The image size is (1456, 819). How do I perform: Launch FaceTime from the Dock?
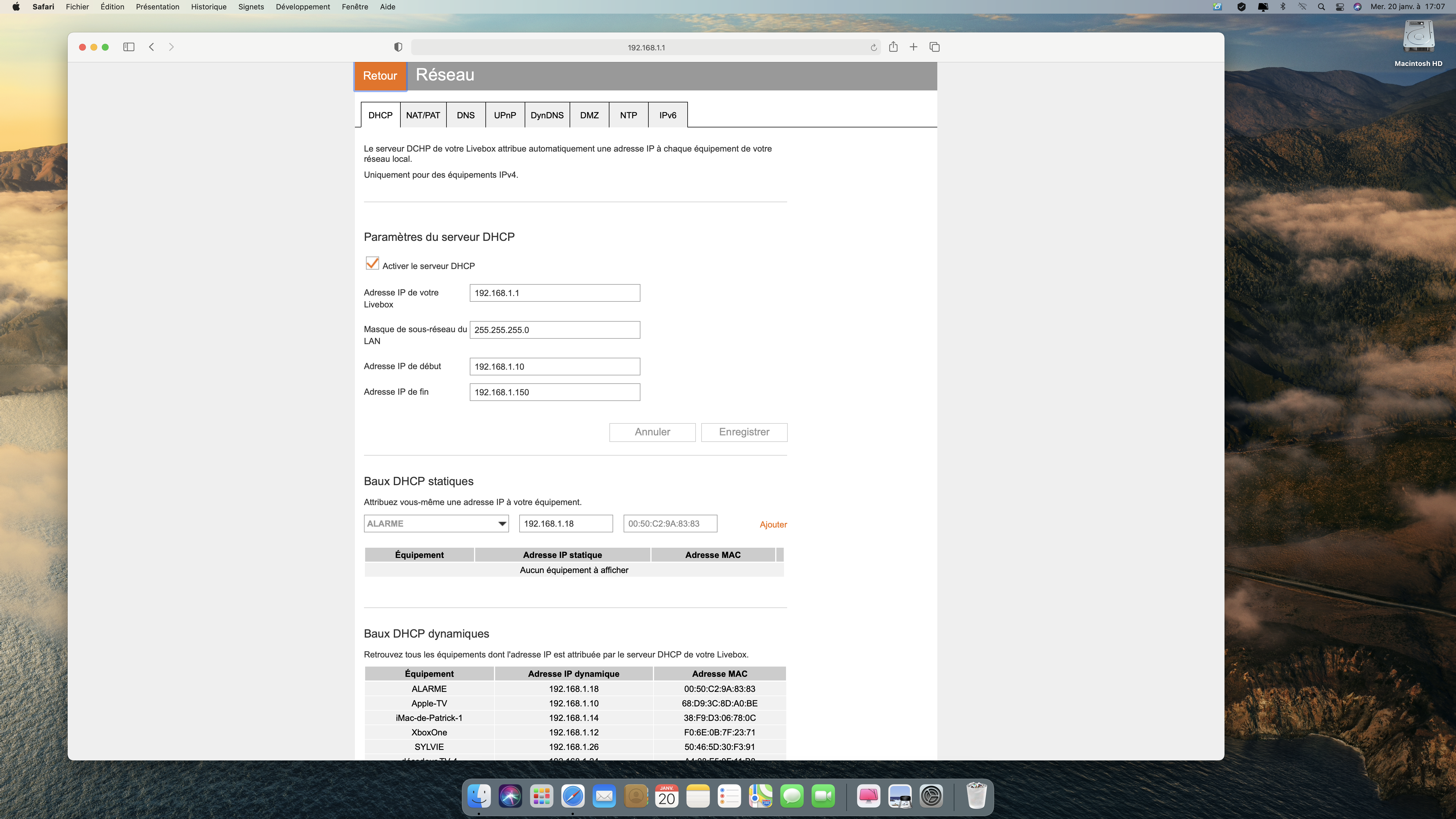pyautogui.click(x=824, y=796)
